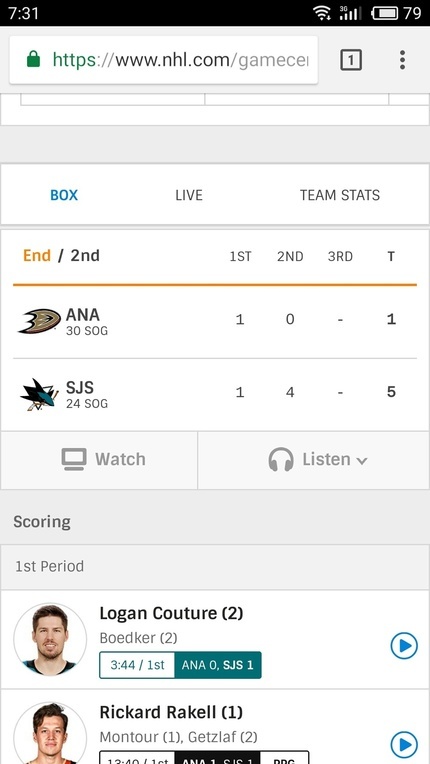Click the San Jose Sharks logo
Image resolution: width=430 pixels, height=764 pixels.
(39, 394)
